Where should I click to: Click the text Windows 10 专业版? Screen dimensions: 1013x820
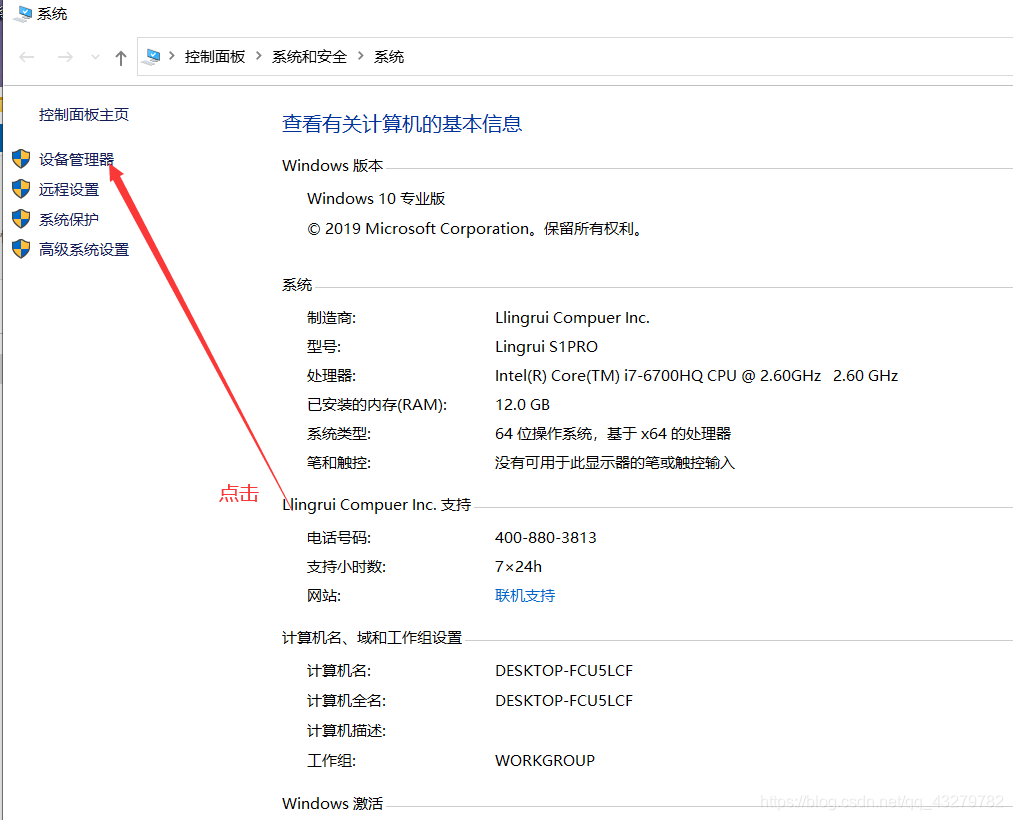pyautogui.click(x=376, y=198)
